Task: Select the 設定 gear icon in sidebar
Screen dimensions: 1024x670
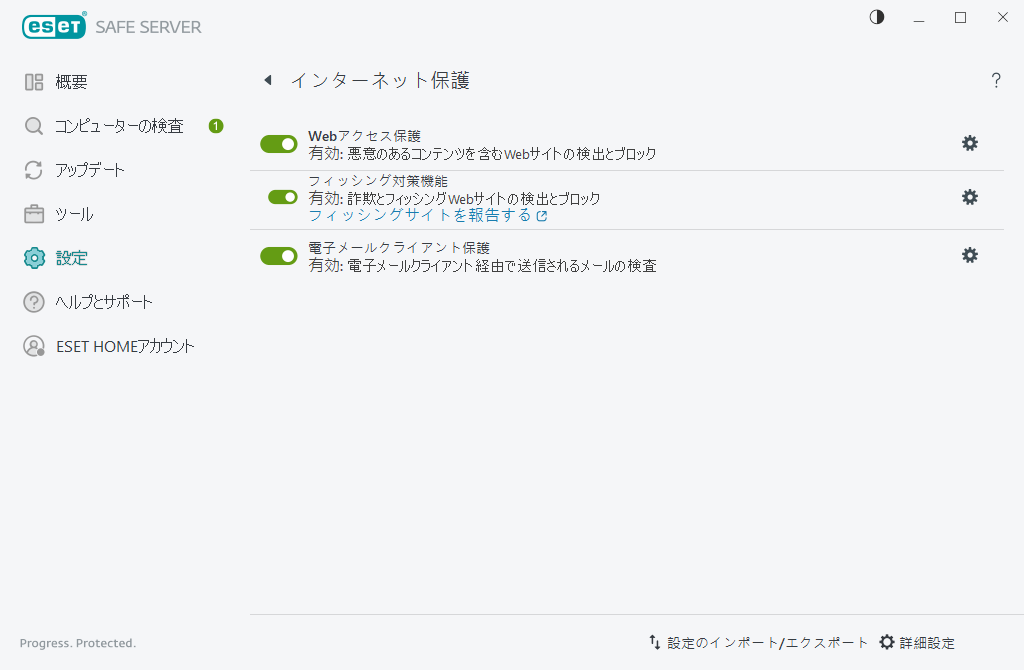Action: (x=32, y=257)
